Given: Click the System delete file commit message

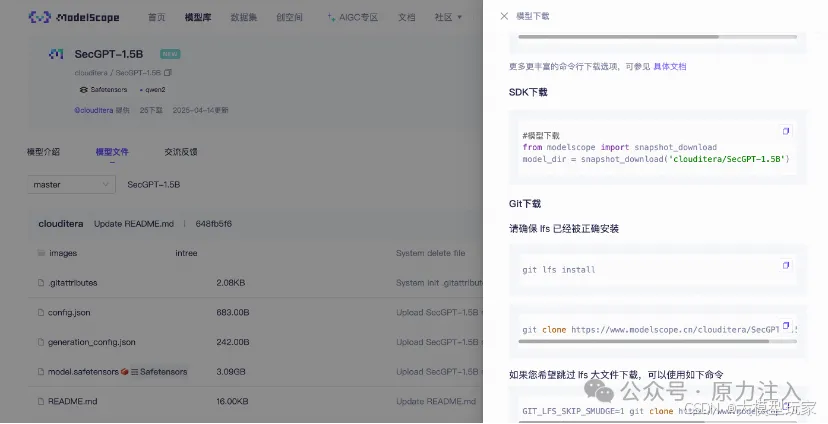Looking at the screenshot, I should click(430, 253).
